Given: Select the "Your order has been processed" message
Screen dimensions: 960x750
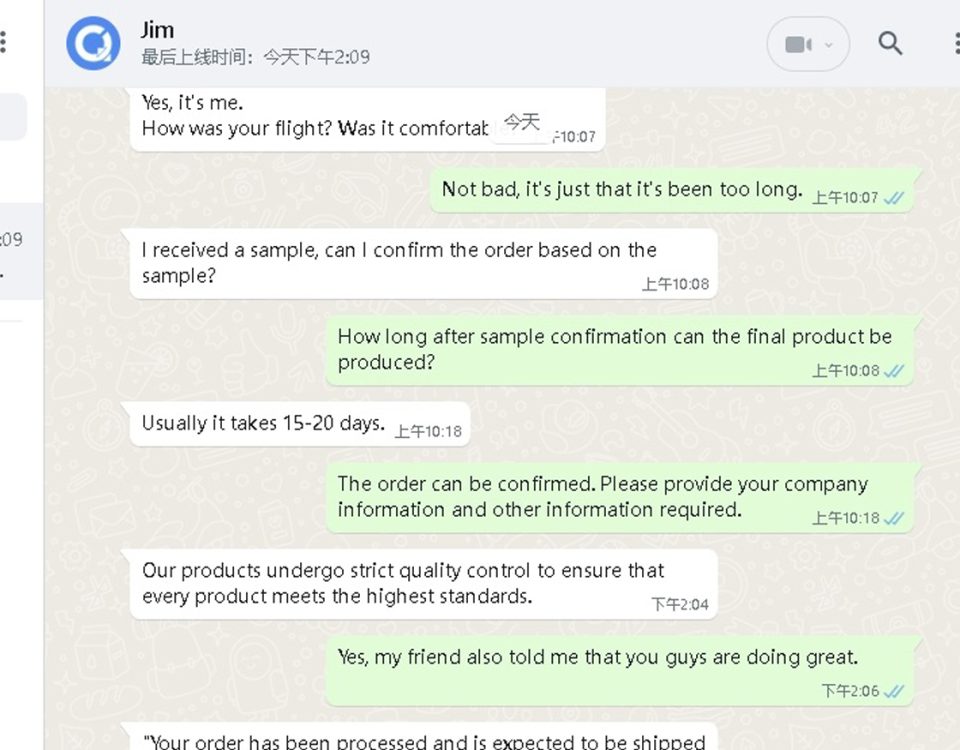Looking at the screenshot, I should click(x=423, y=737).
